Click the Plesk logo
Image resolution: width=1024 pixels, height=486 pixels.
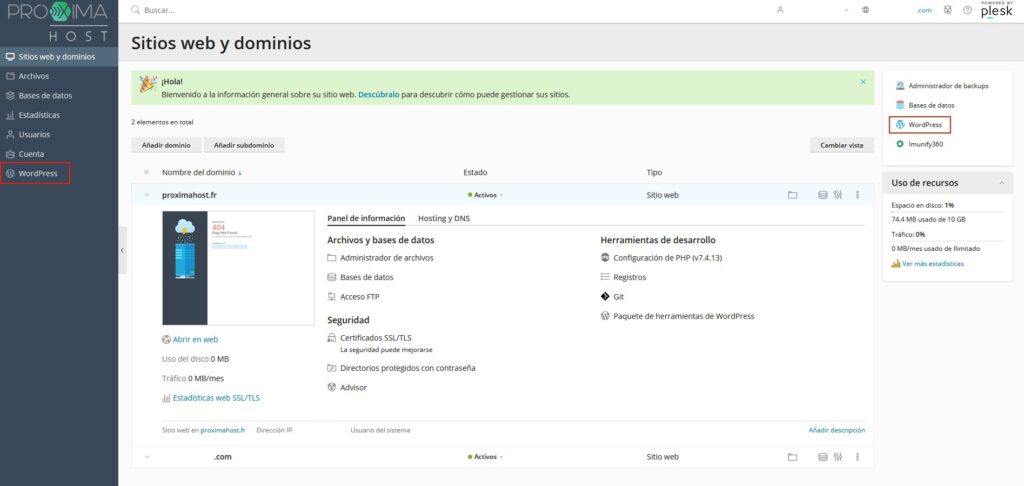[x=997, y=10]
